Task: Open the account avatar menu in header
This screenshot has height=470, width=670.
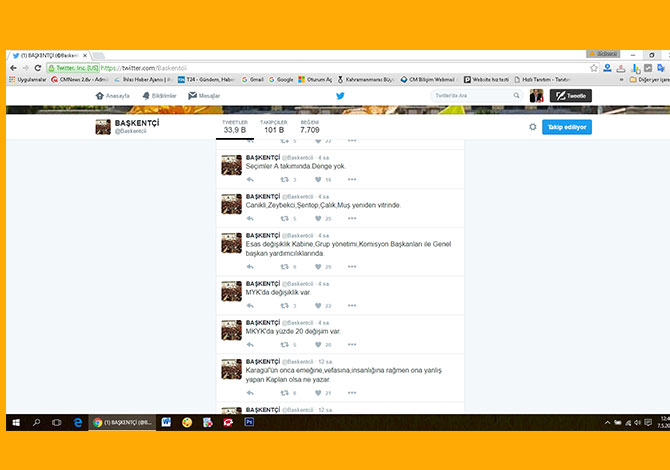Action: (x=537, y=96)
